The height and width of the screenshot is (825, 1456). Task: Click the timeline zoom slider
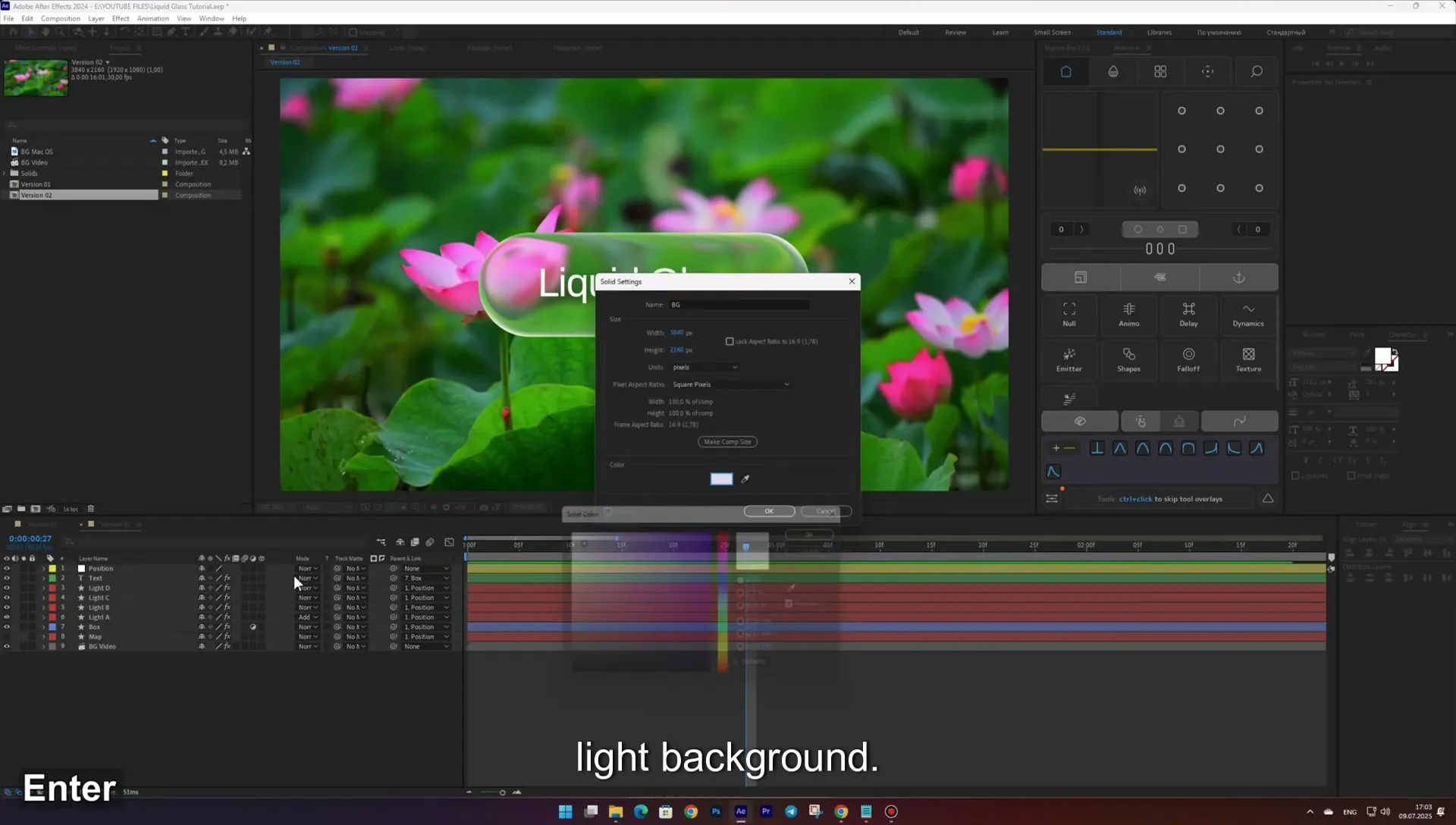click(x=502, y=792)
